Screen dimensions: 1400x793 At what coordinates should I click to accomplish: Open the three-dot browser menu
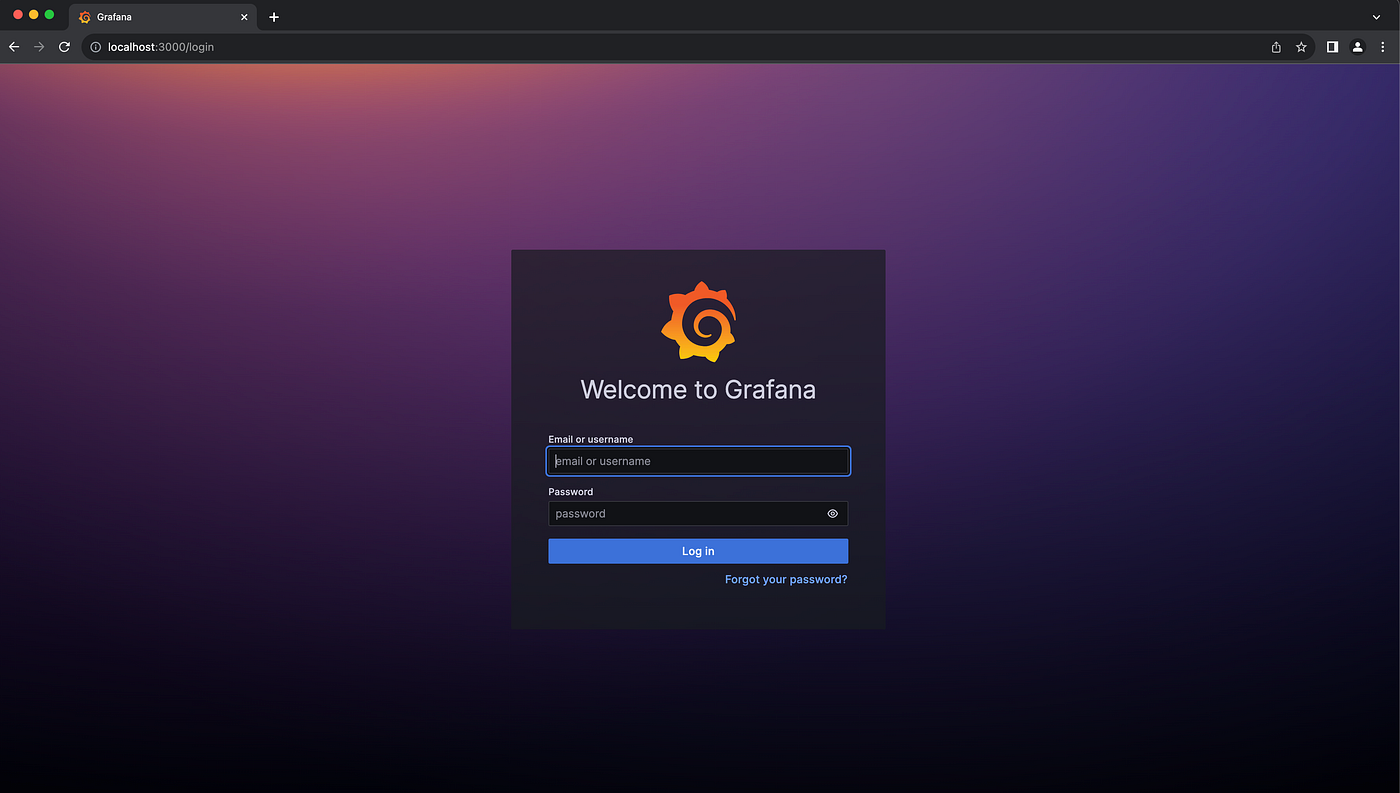tap(1383, 46)
